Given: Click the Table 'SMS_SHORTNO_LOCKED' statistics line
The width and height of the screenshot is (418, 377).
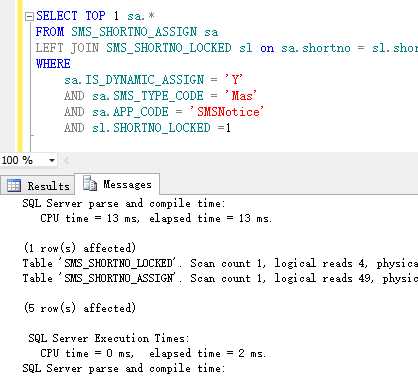Looking at the screenshot, I should click(x=220, y=263).
